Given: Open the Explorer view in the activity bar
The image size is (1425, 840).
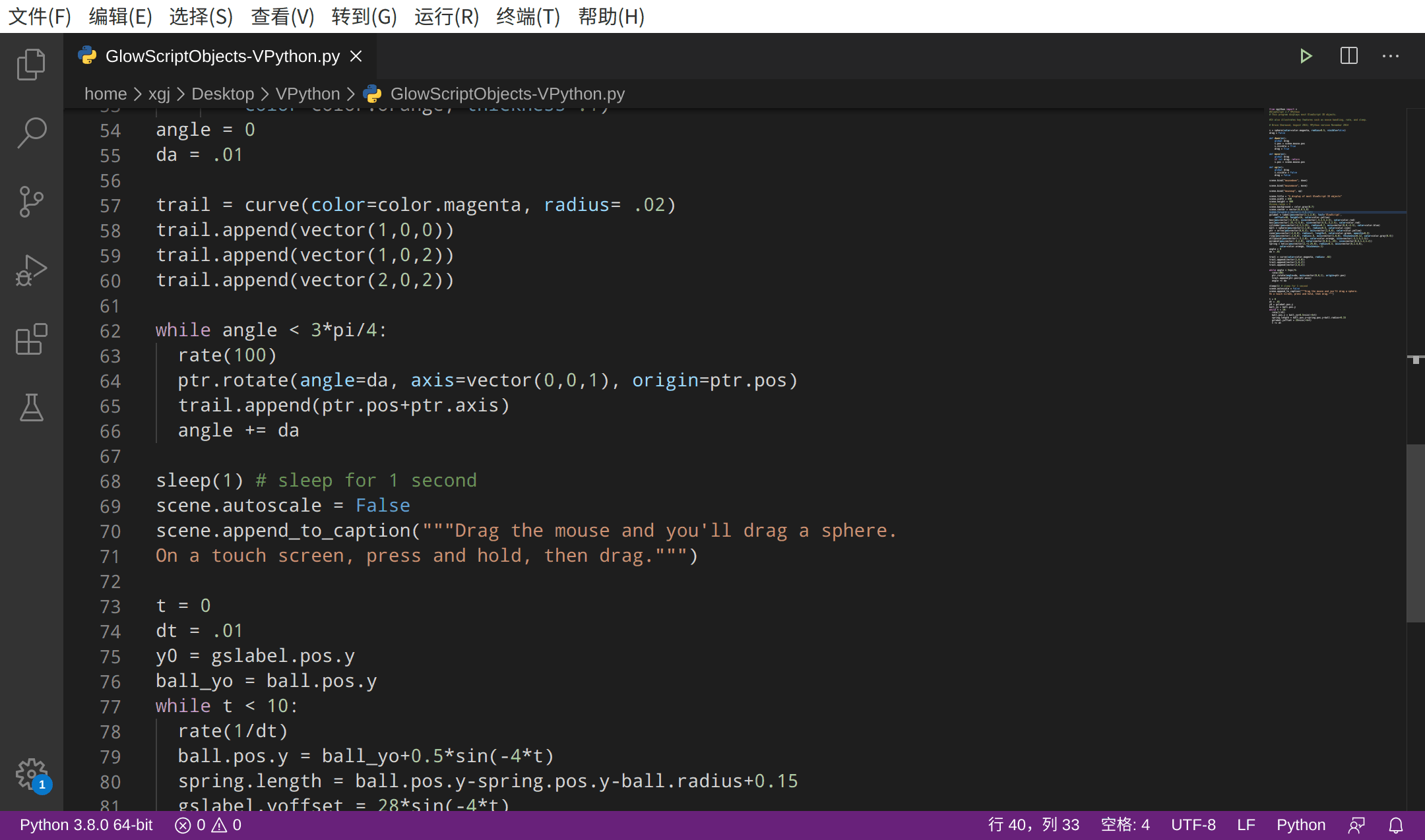Looking at the screenshot, I should coord(31,64).
